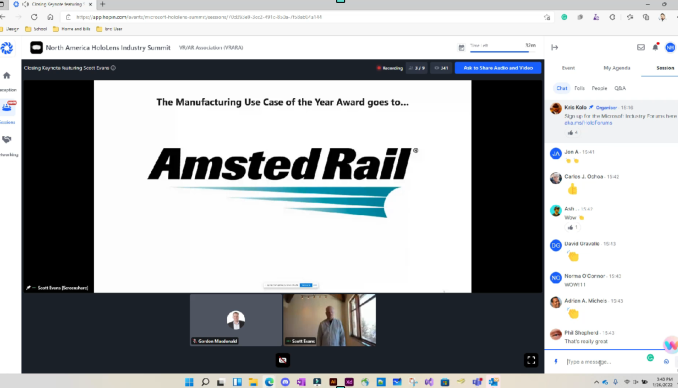Click the browser Home button
The width and height of the screenshot is (678, 388).
(50, 17)
